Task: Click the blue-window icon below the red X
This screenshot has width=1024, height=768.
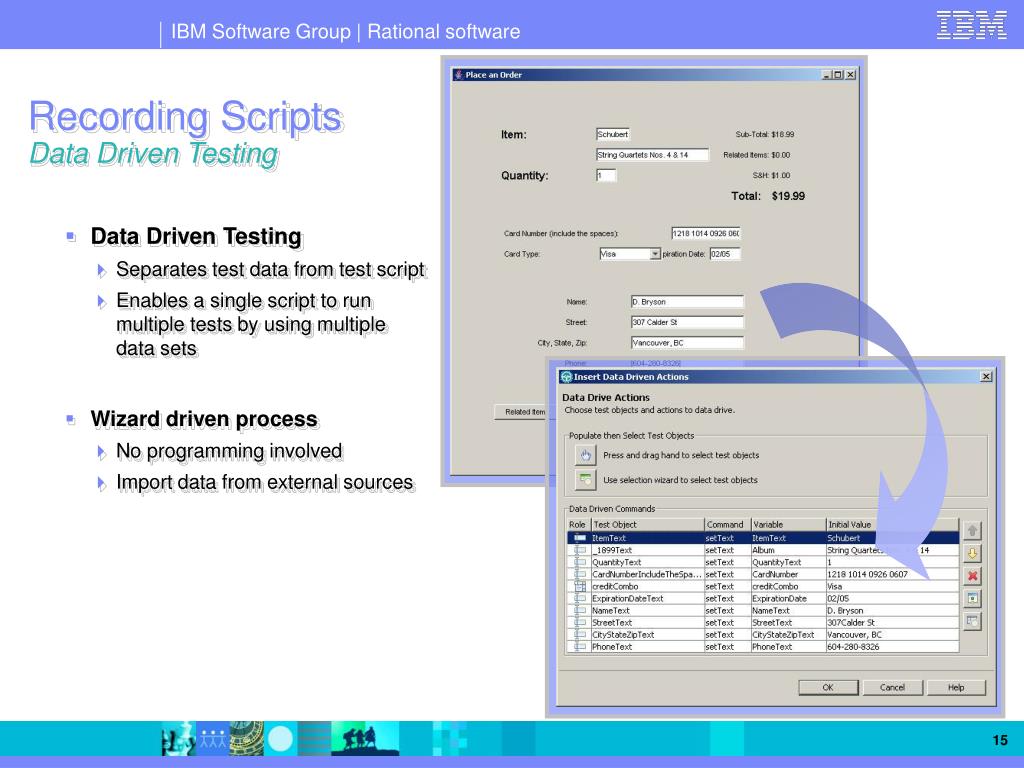Action: coord(972,598)
